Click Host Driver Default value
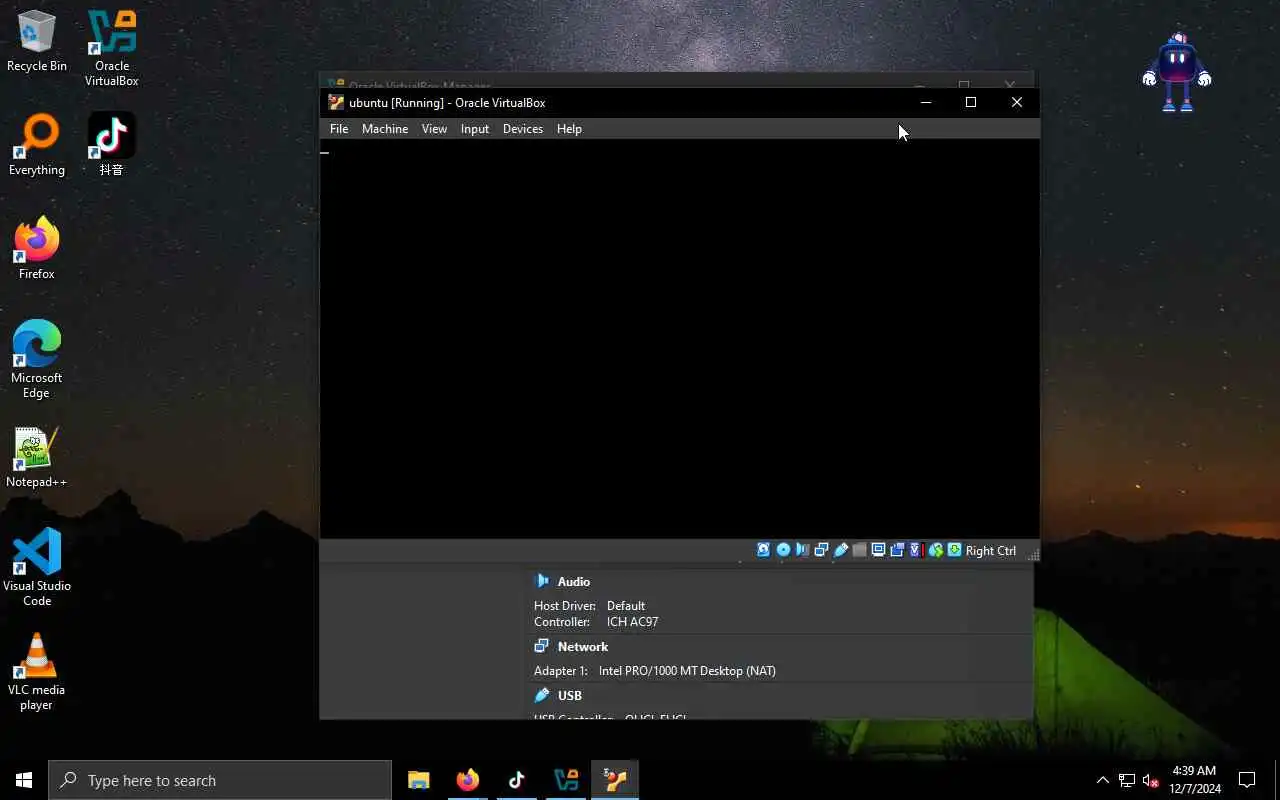Screen dimensions: 1280x800 click(626, 606)
